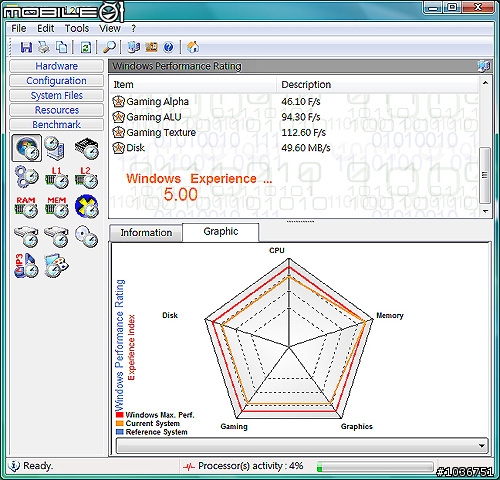Click the 46.10 F/s value

click(x=301, y=101)
